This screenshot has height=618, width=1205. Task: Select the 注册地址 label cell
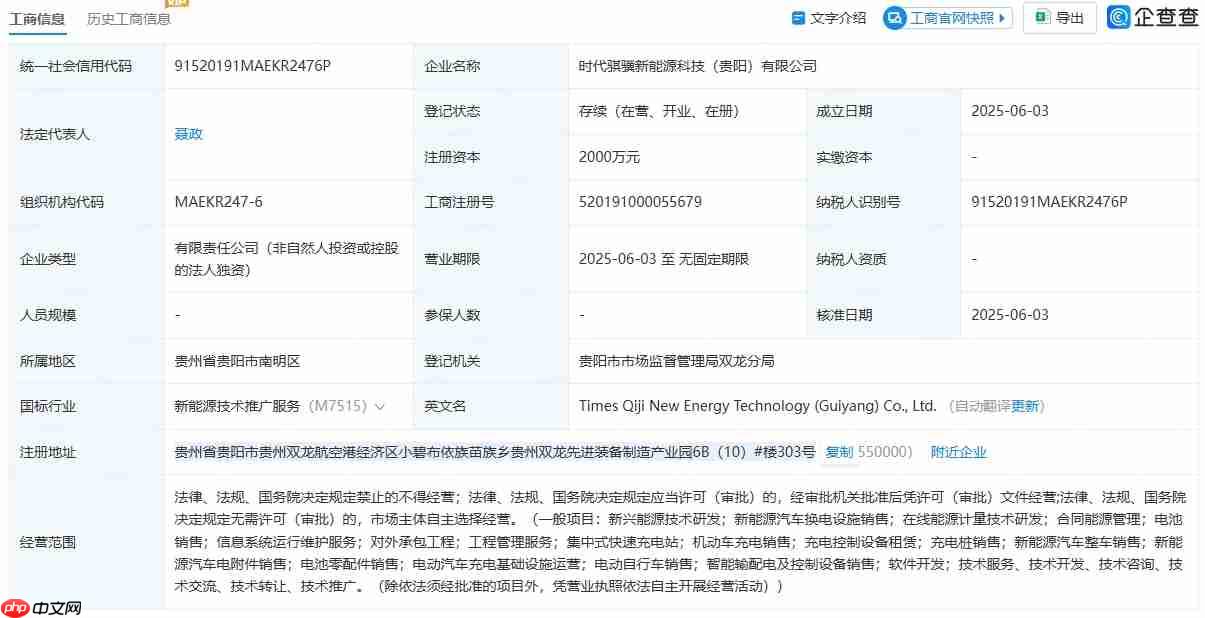tap(87, 452)
